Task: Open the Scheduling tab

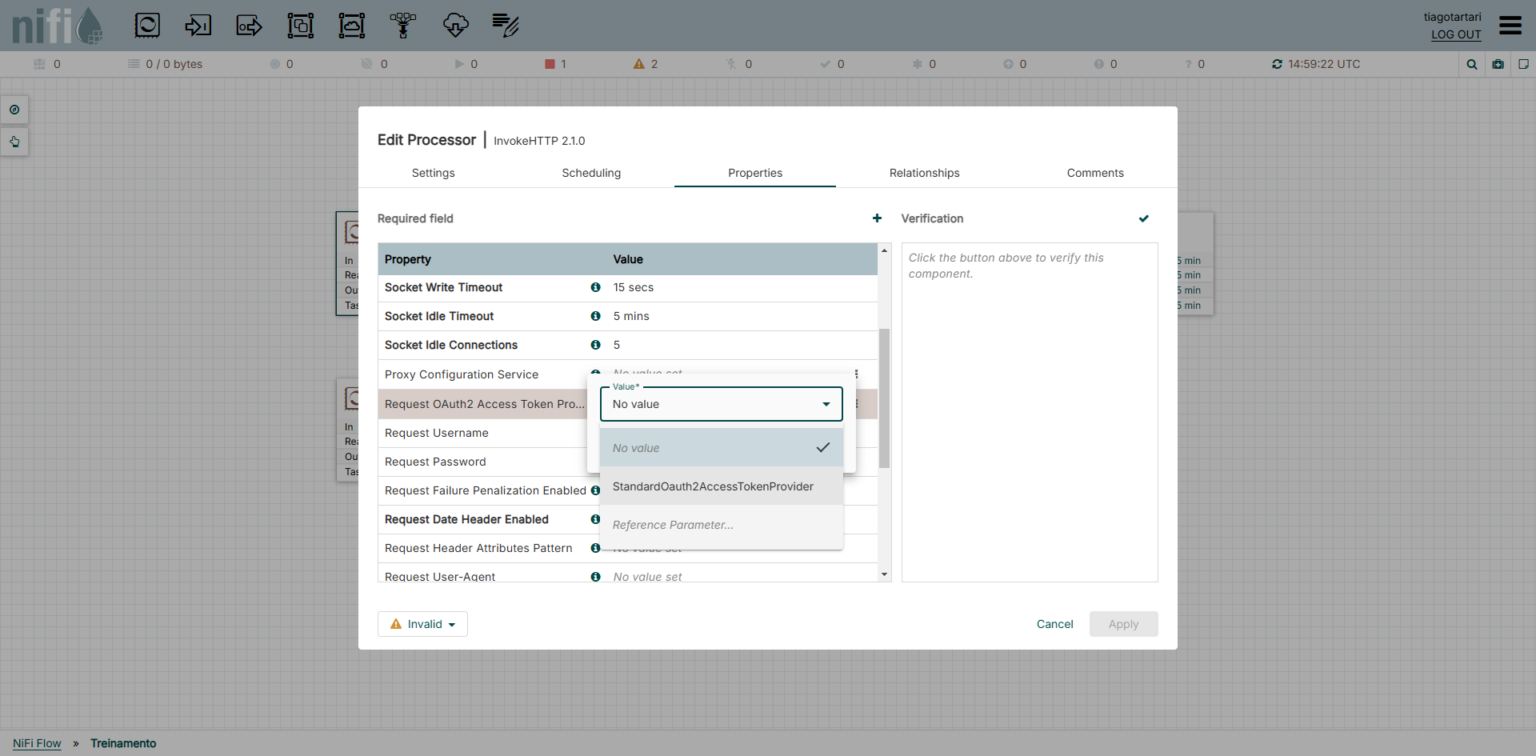Action: tap(590, 172)
